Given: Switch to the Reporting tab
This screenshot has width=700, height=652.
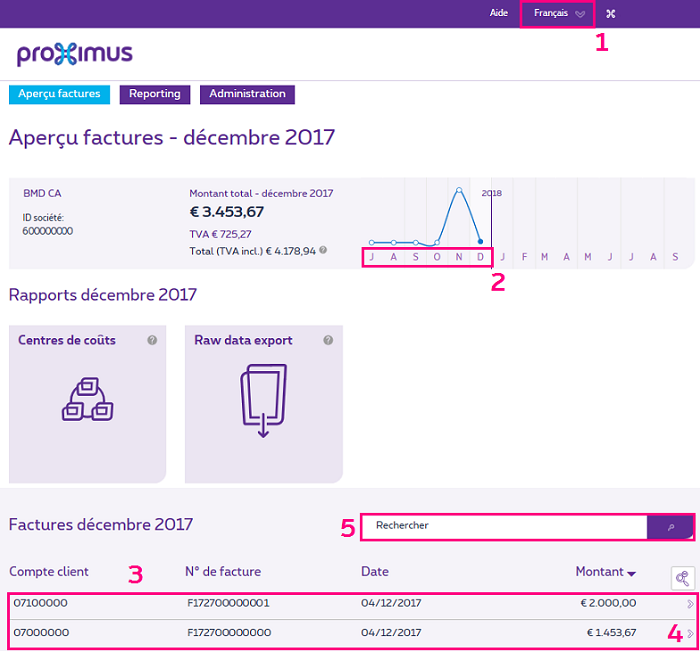Looking at the screenshot, I should click(154, 94).
